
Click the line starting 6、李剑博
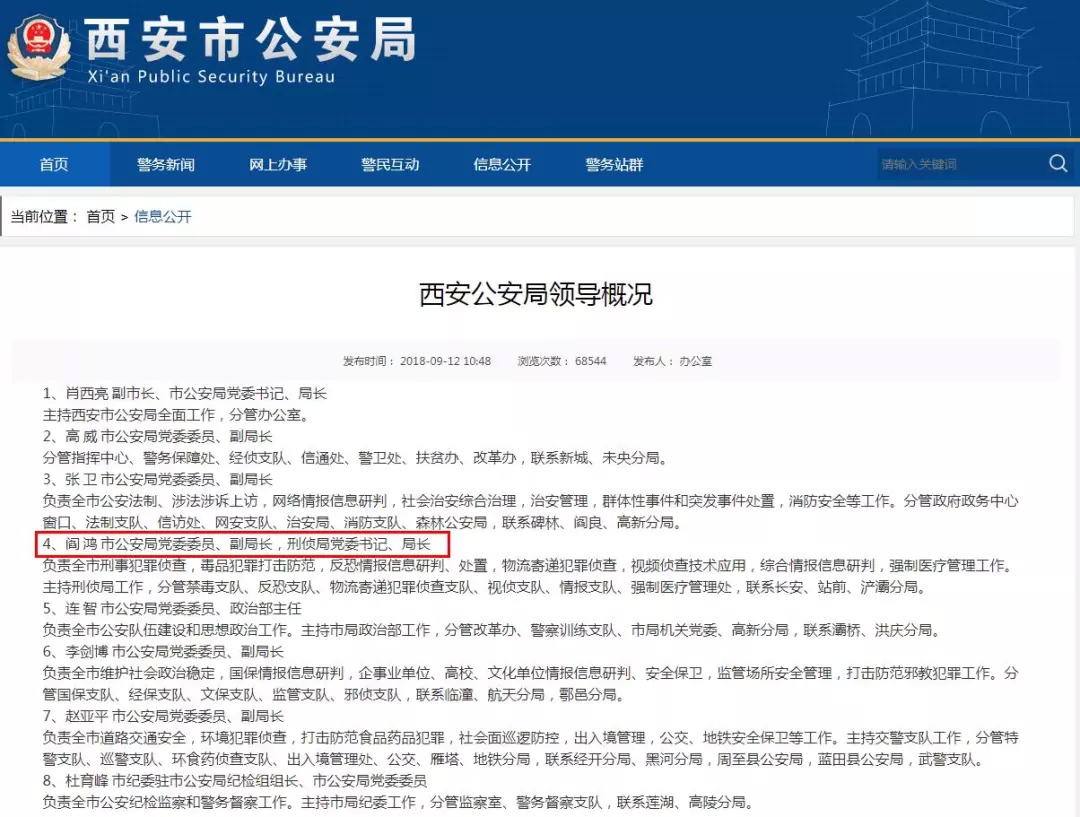coord(163,651)
